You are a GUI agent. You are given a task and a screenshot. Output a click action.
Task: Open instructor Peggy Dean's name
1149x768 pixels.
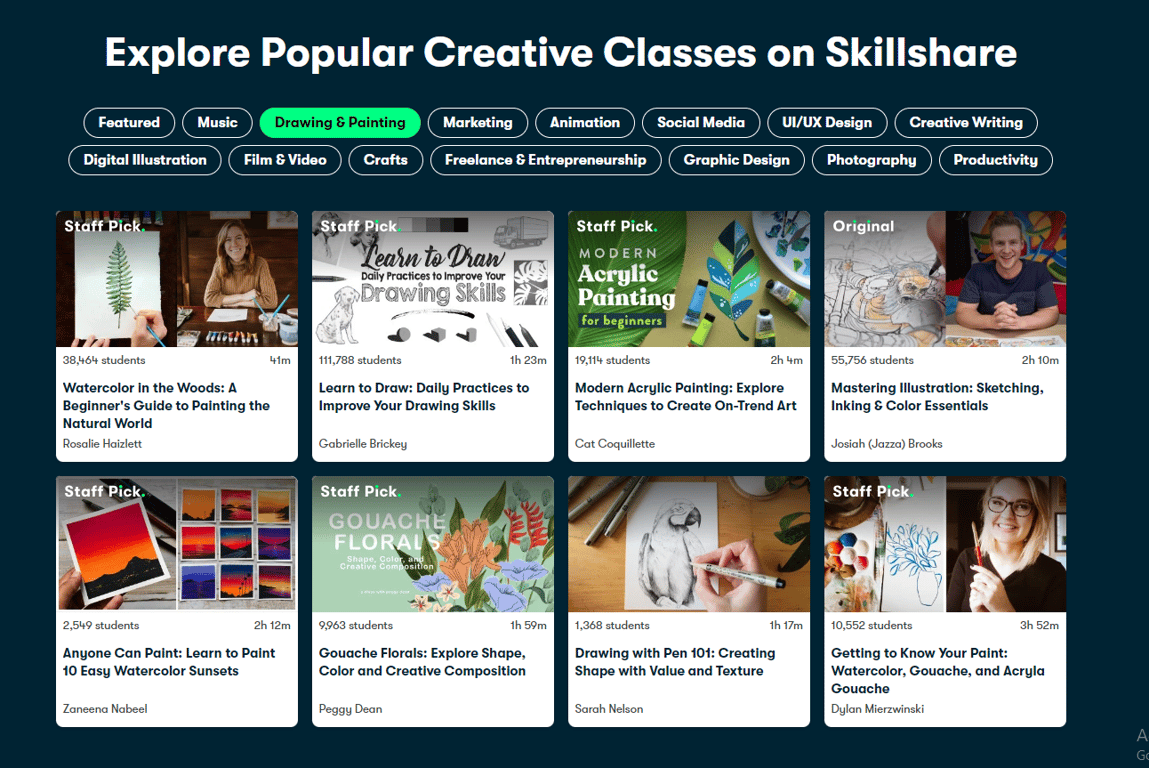tap(350, 709)
